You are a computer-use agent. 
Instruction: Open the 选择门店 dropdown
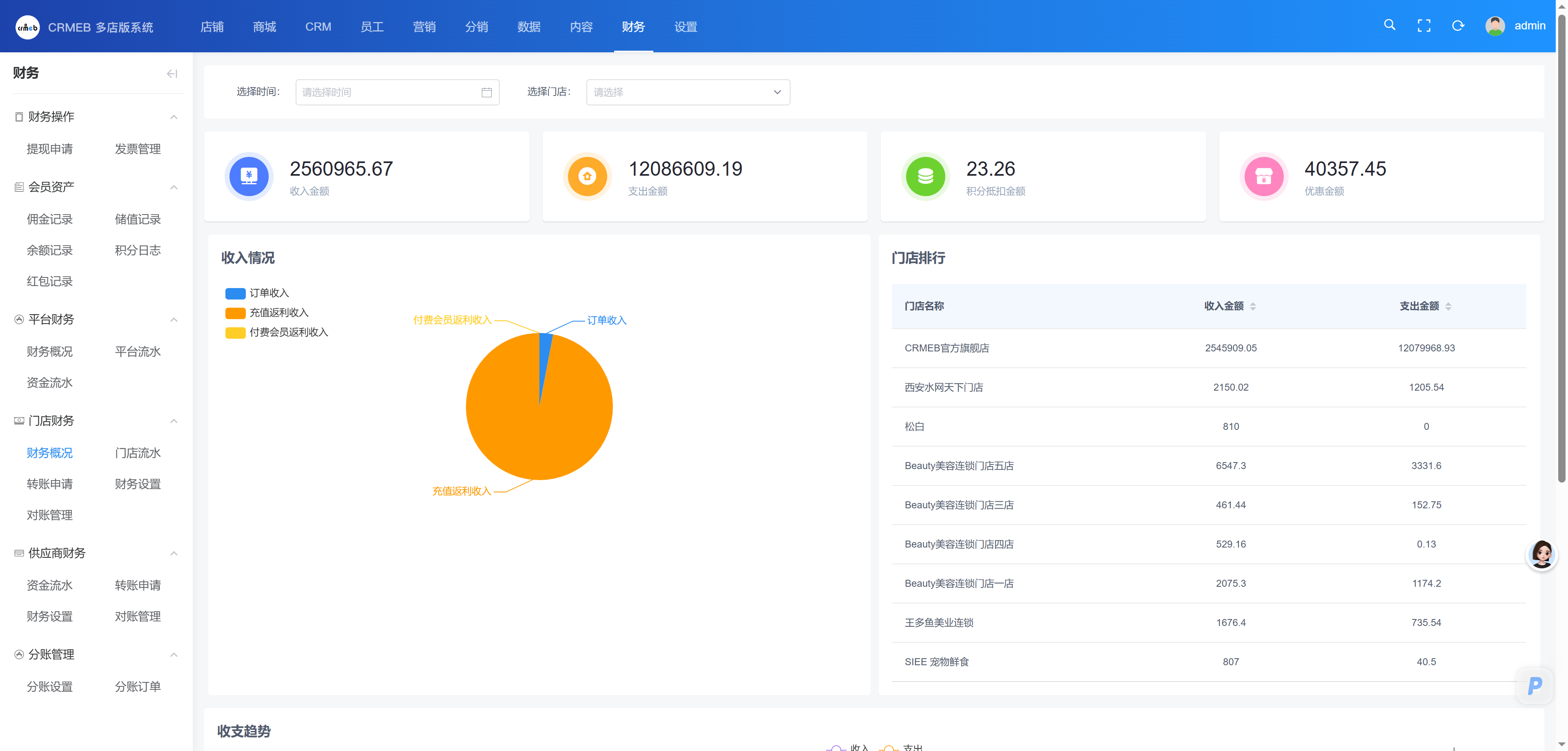click(x=687, y=93)
